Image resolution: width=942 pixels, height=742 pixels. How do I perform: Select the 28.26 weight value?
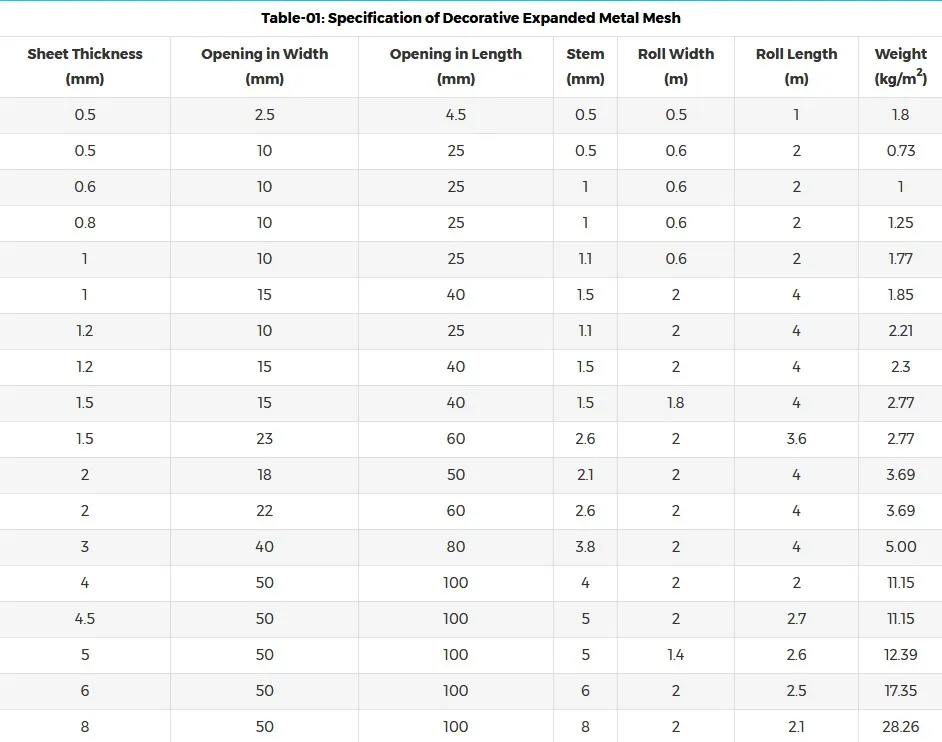901,727
